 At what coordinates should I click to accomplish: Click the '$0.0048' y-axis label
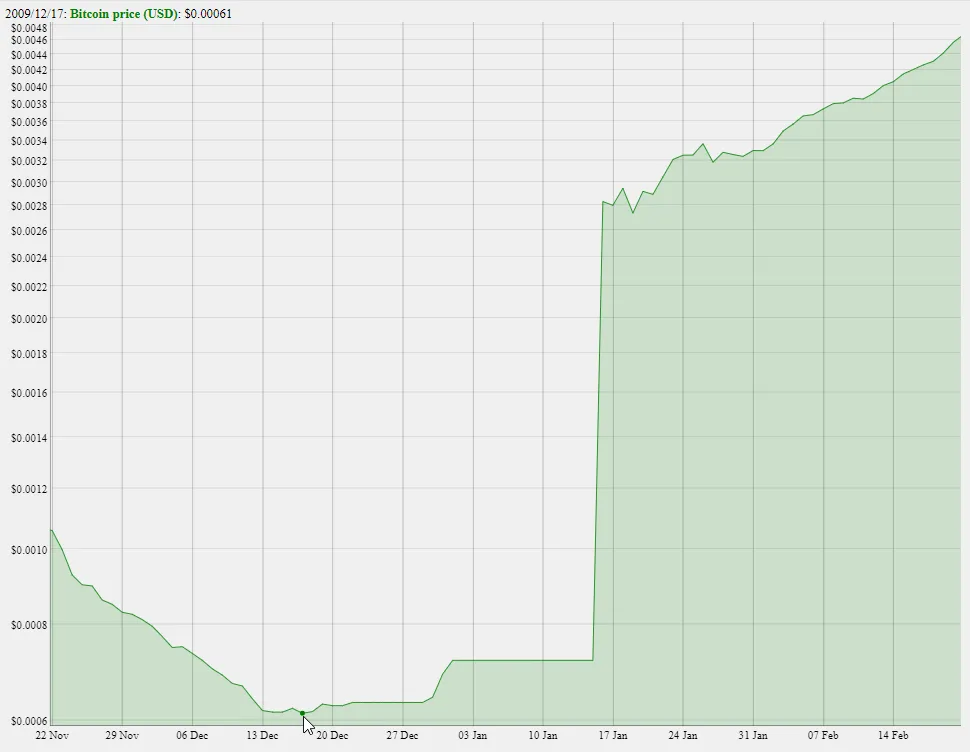click(x=29, y=28)
